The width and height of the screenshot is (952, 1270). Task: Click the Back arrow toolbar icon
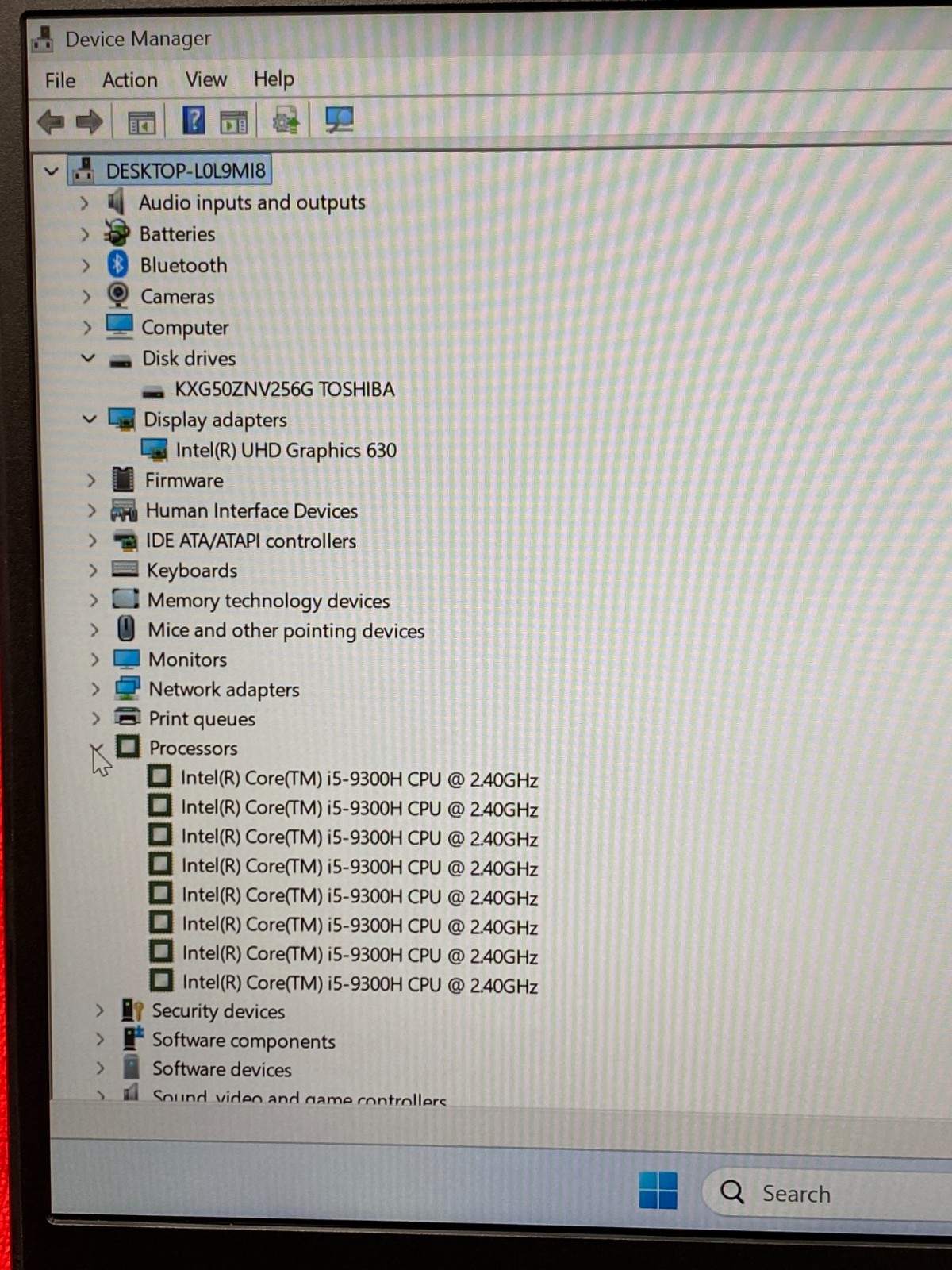[x=51, y=121]
